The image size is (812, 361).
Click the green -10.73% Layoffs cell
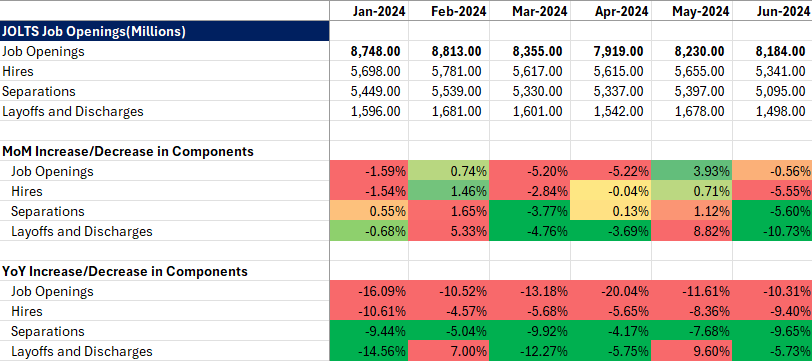[x=772, y=231]
